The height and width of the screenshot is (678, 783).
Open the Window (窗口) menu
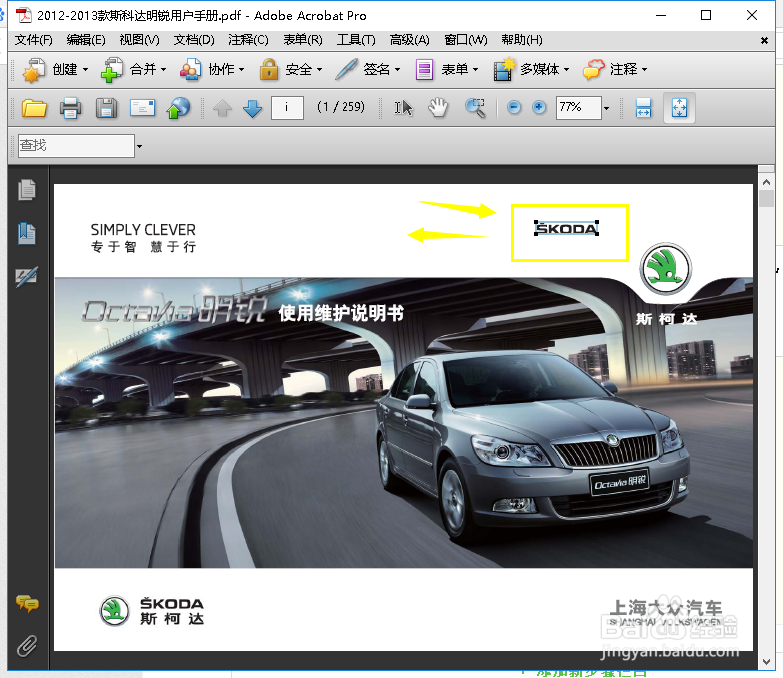[x=465, y=40]
